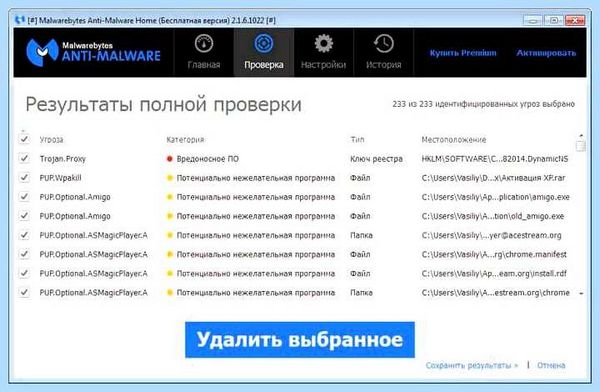600x392 pixels.
Task: Toggle the select-all checkbox in header
Action: click(x=24, y=139)
